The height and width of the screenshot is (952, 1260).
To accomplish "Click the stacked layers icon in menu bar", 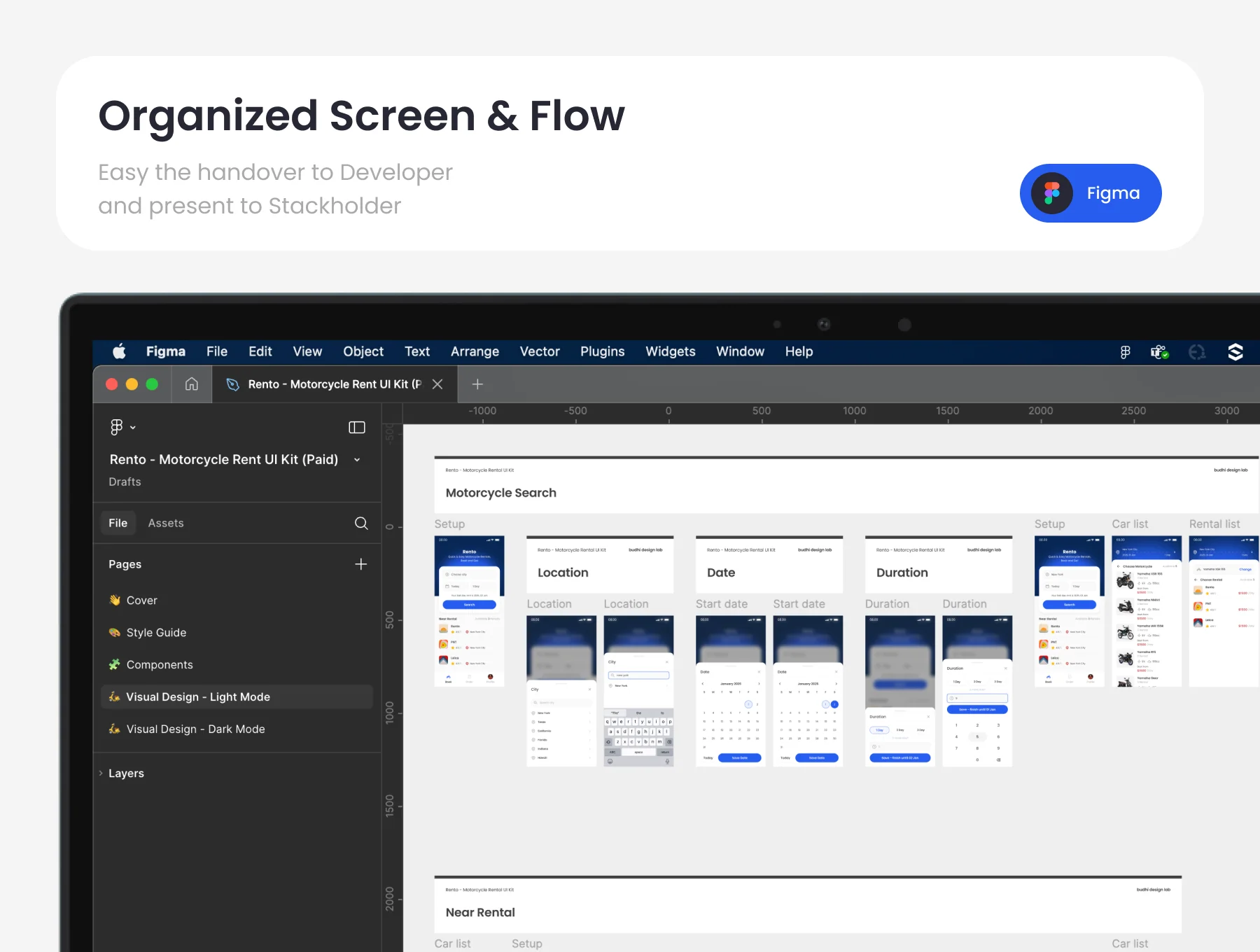I will (x=1235, y=352).
